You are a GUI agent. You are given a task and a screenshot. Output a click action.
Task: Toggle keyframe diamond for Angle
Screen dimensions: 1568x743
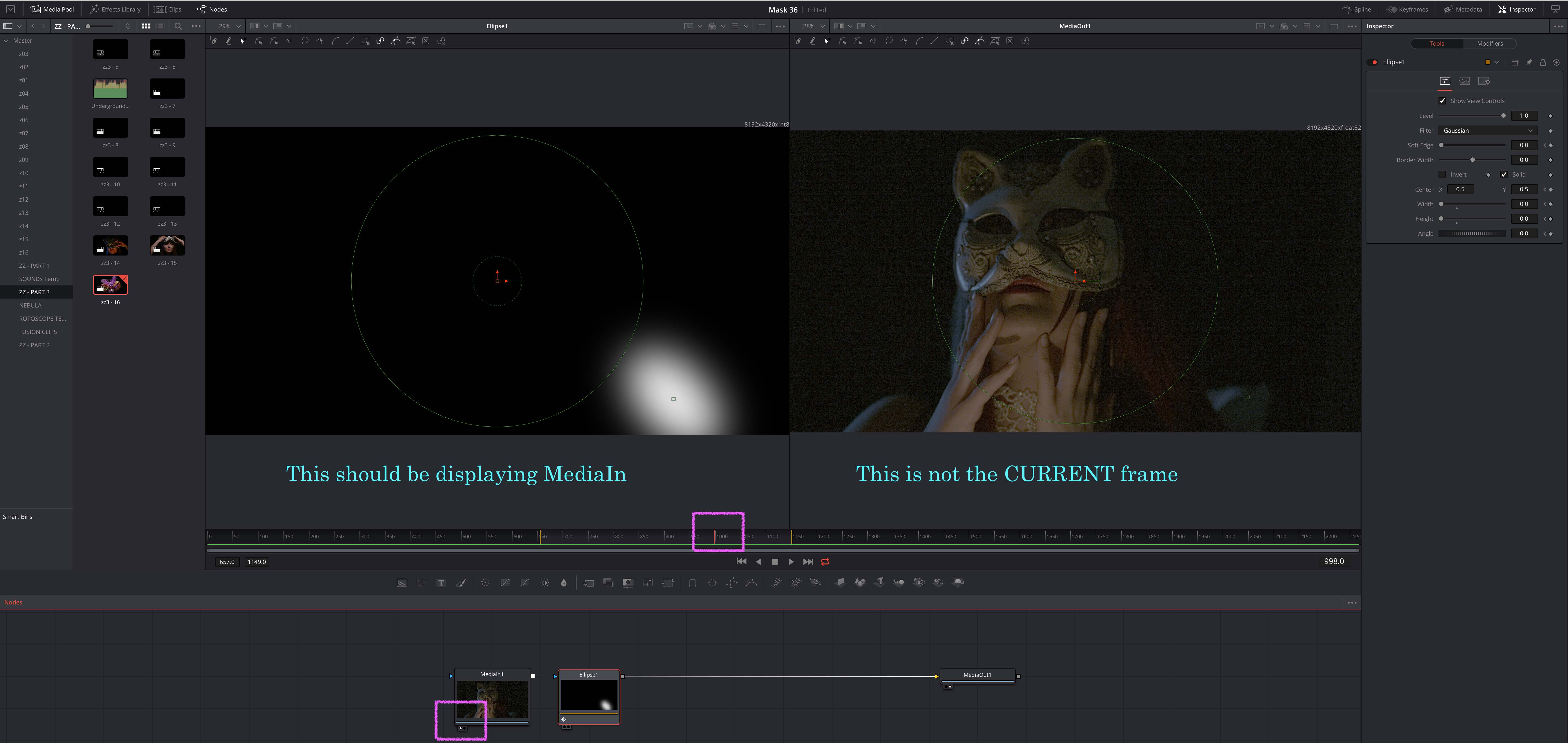tap(1550, 234)
